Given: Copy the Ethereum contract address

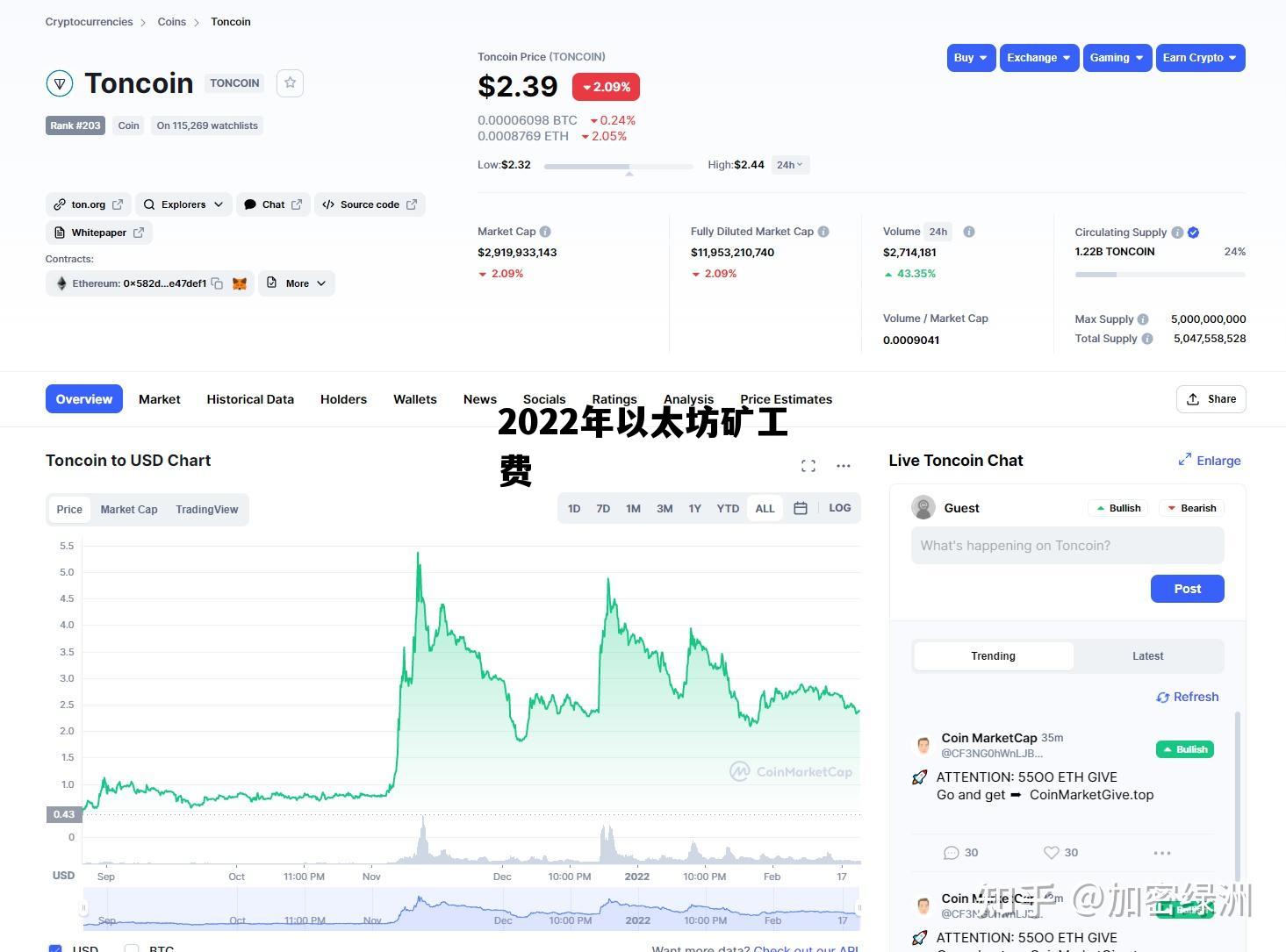Looking at the screenshot, I should coord(217,283).
